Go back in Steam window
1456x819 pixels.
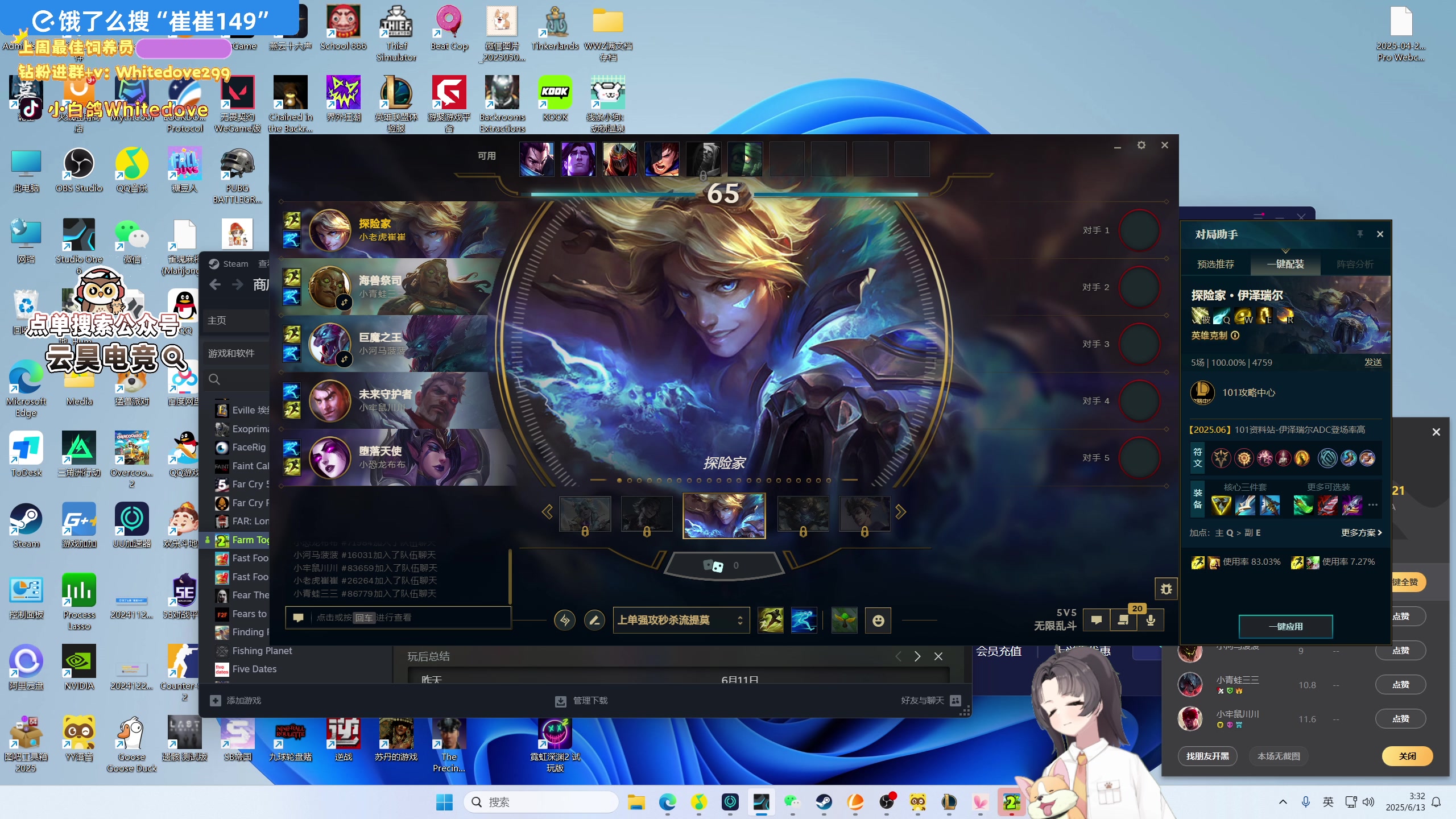(215, 284)
